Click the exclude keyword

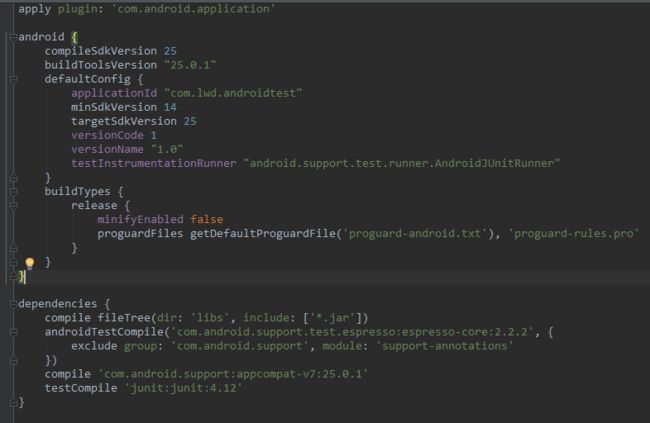point(94,346)
